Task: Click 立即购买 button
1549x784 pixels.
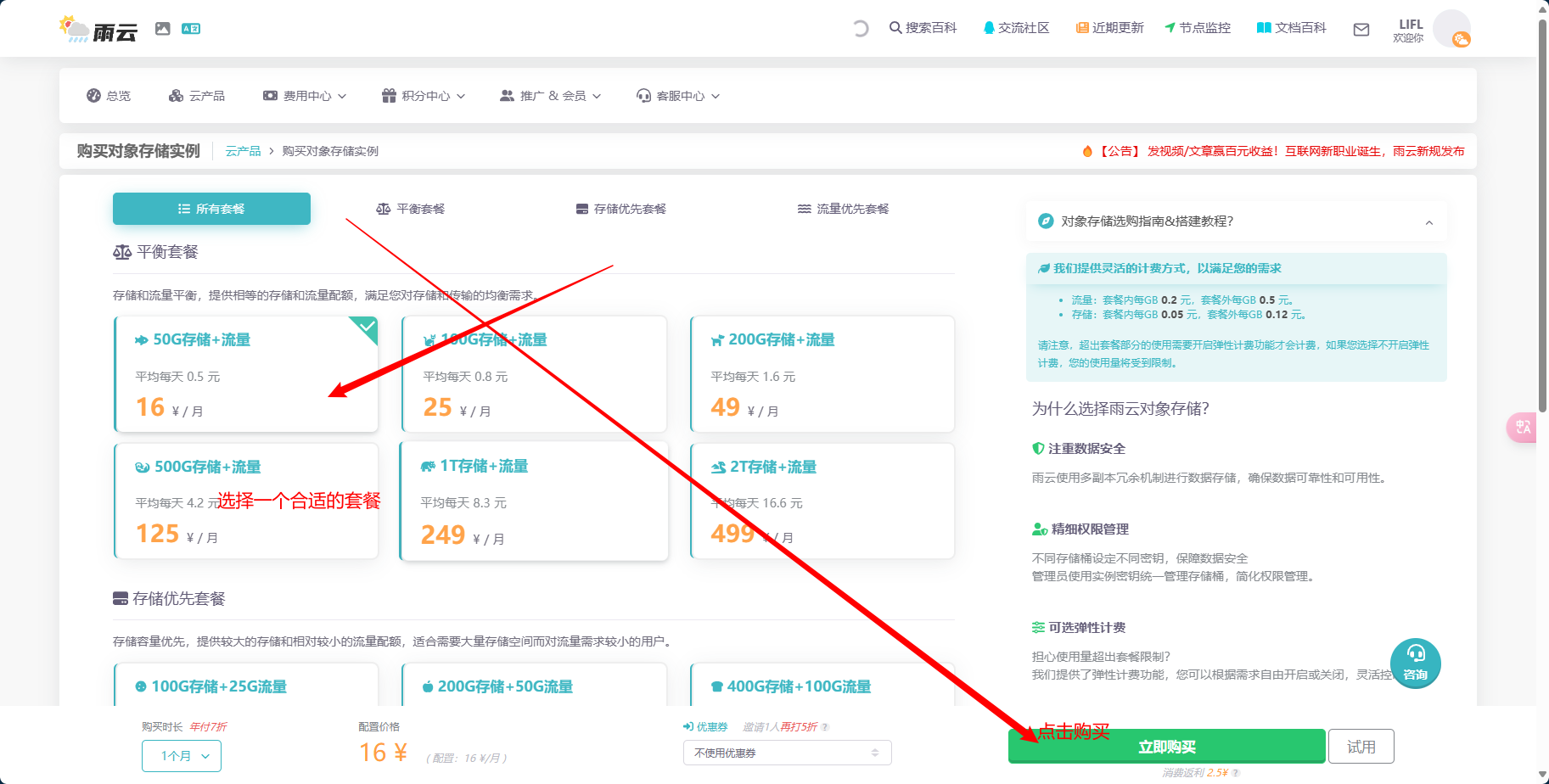Action: pyautogui.click(x=1166, y=747)
